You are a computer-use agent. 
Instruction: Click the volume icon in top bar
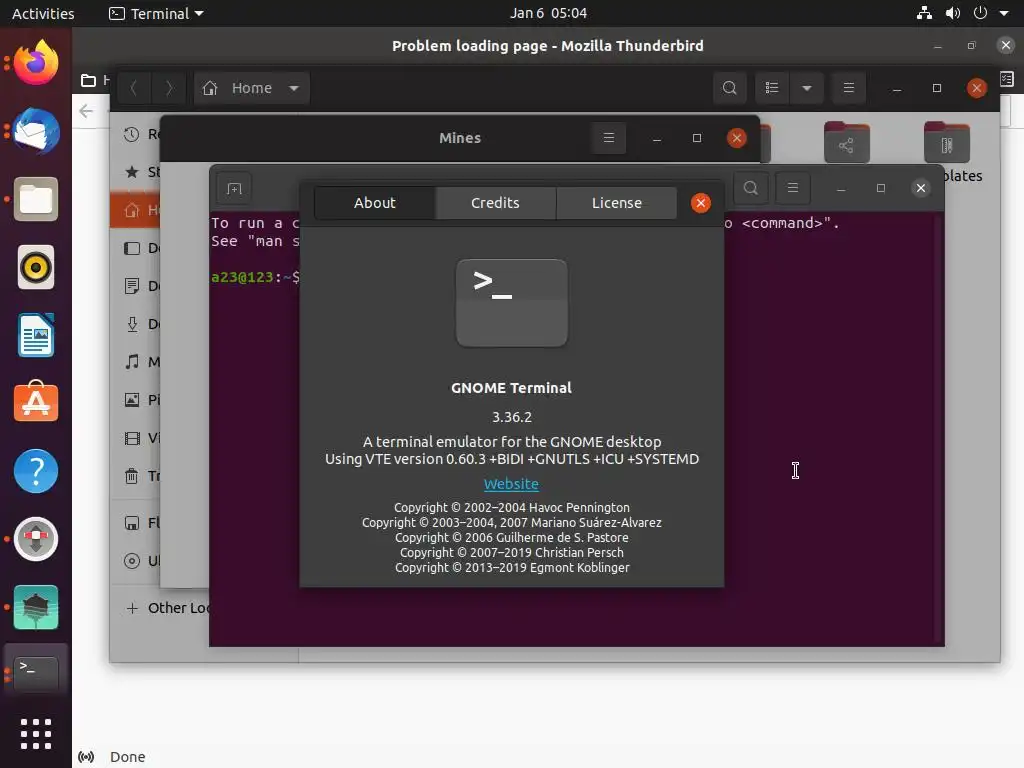click(x=953, y=13)
